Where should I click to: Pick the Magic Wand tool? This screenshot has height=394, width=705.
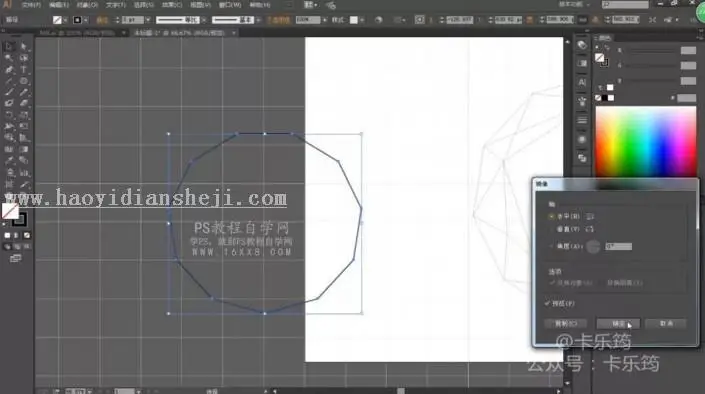coord(9,58)
